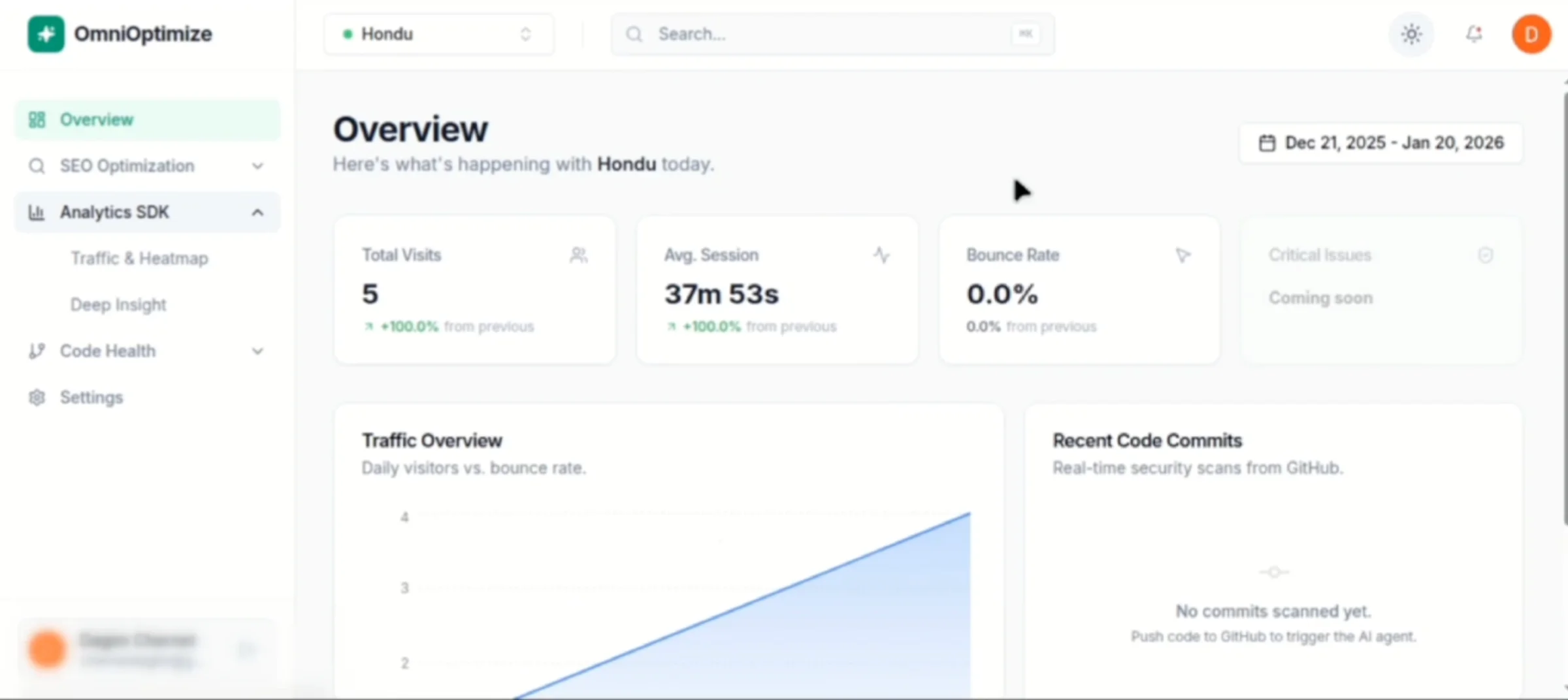Click the Analytics SDK bar chart icon
Viewport: 1568px width, 700px height.
[37, 212]
